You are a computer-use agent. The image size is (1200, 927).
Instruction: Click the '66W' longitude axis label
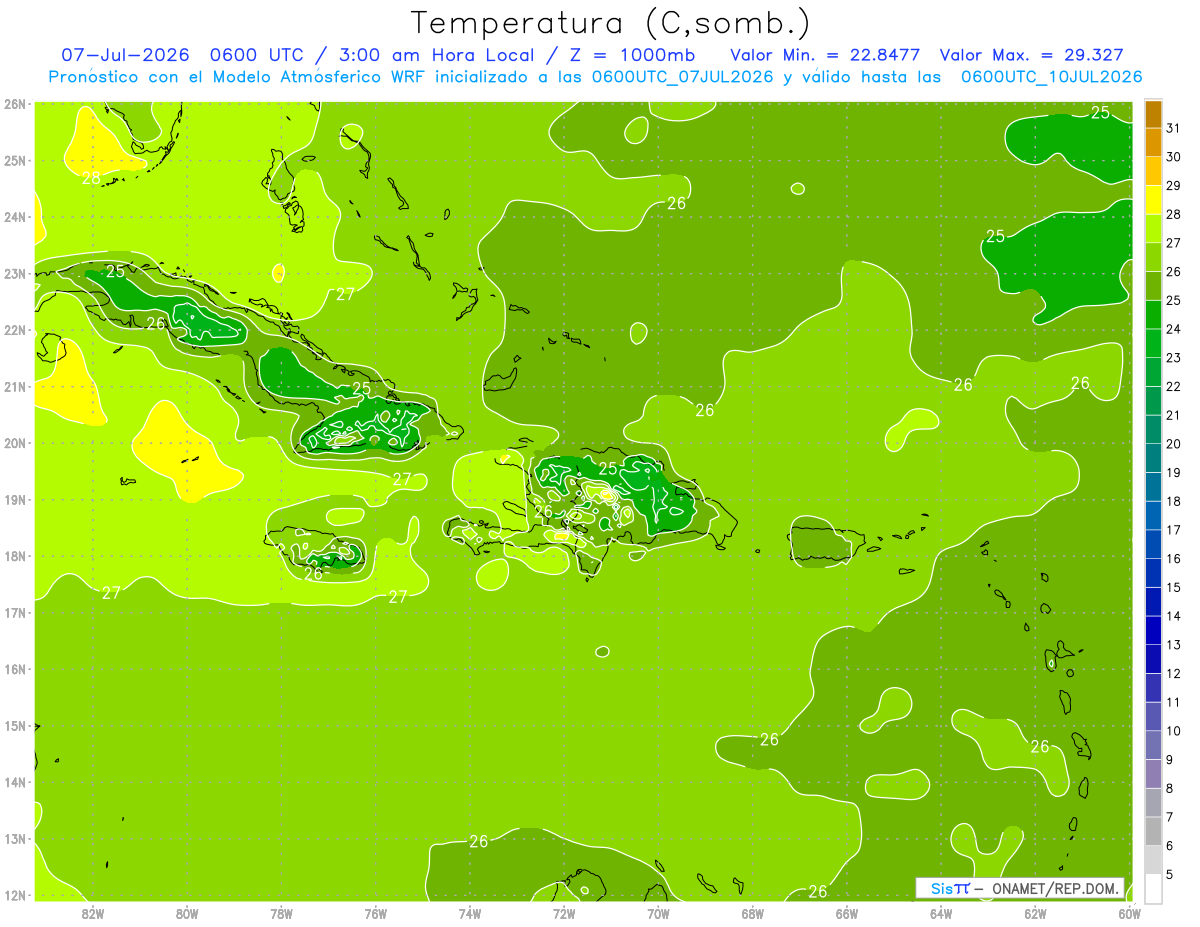point(847,914)
